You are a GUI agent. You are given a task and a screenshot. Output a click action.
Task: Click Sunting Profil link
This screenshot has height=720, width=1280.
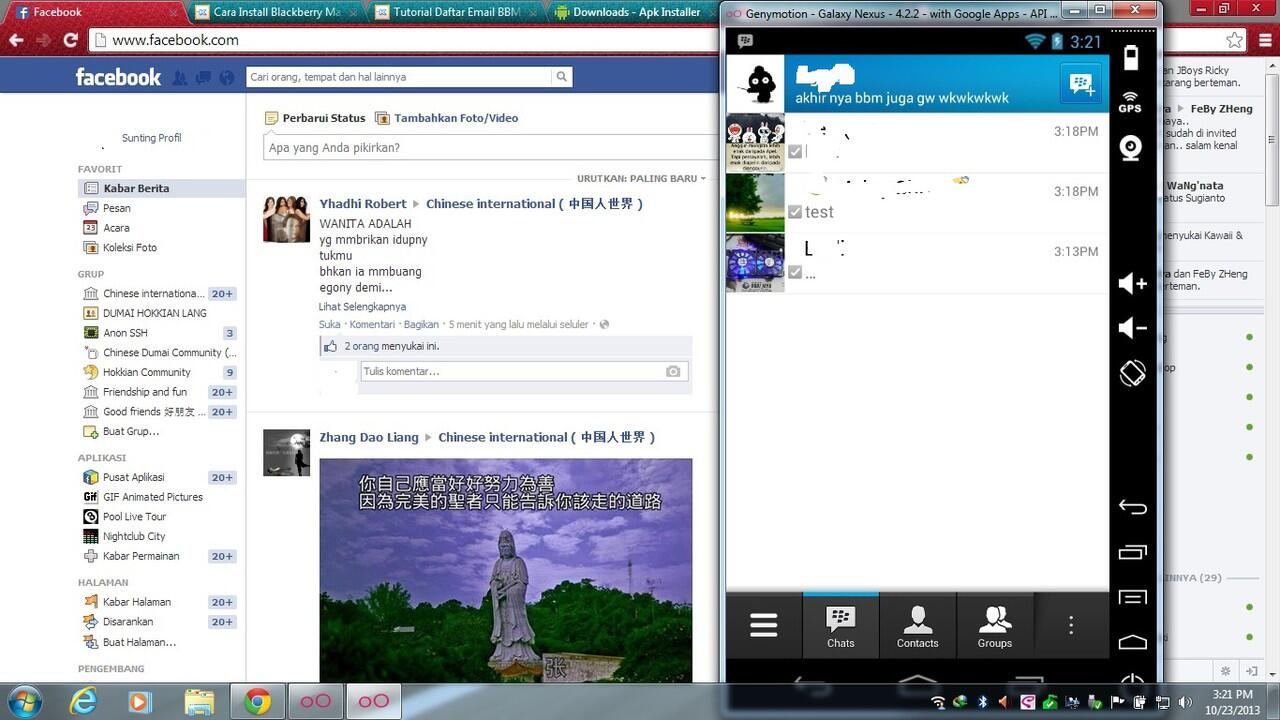[x=152, y=138]
